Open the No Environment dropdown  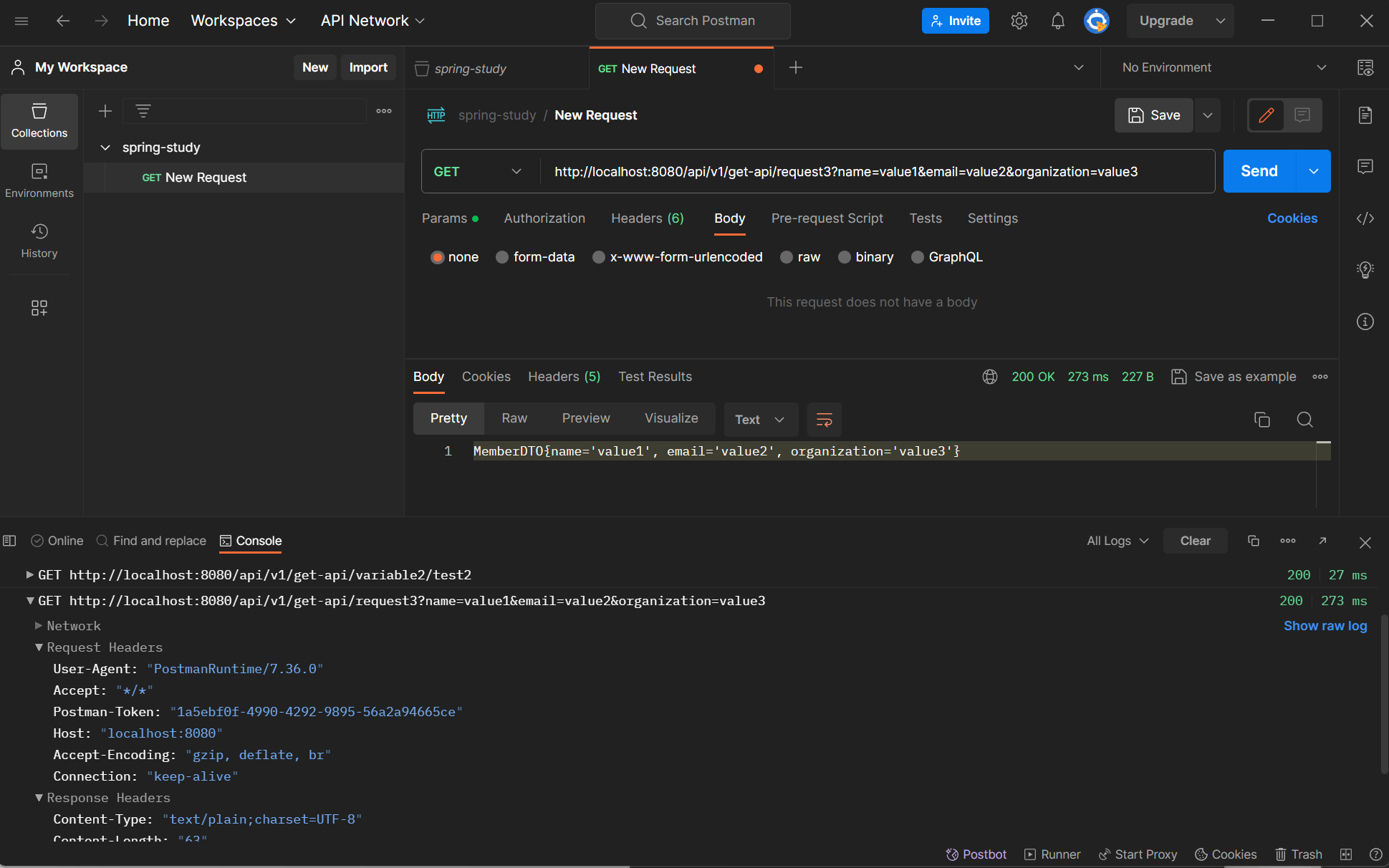click(1224, 67)
